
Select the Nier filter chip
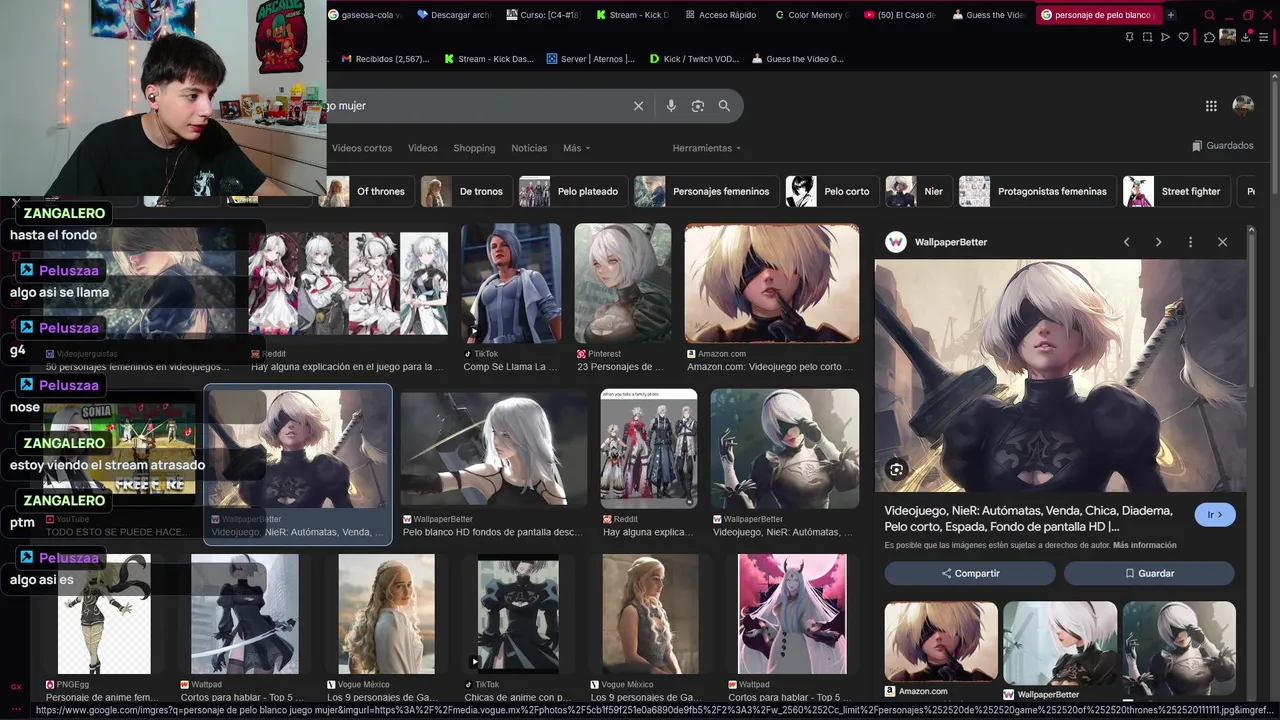click(919, 191)
